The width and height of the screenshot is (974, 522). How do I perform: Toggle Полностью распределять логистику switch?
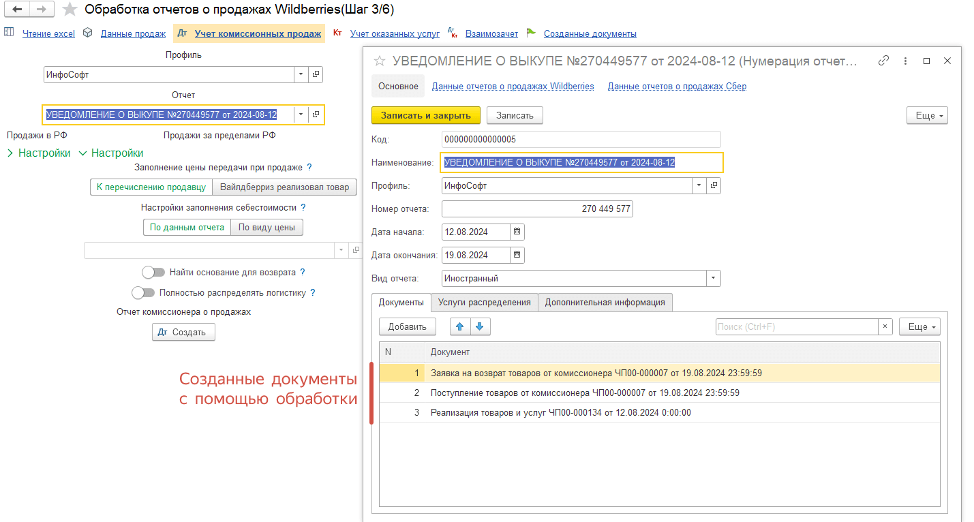pyautogui.click(x=143, y=293)
